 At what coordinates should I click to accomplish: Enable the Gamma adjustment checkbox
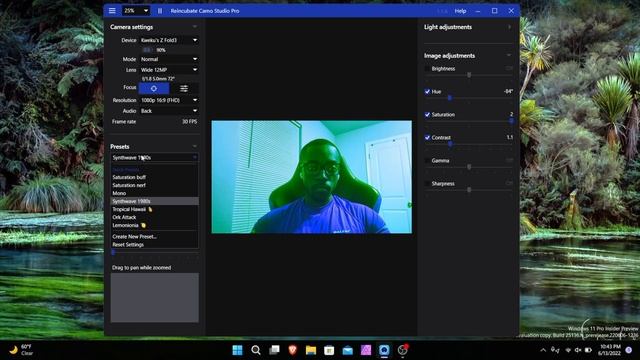coord(427,161)
